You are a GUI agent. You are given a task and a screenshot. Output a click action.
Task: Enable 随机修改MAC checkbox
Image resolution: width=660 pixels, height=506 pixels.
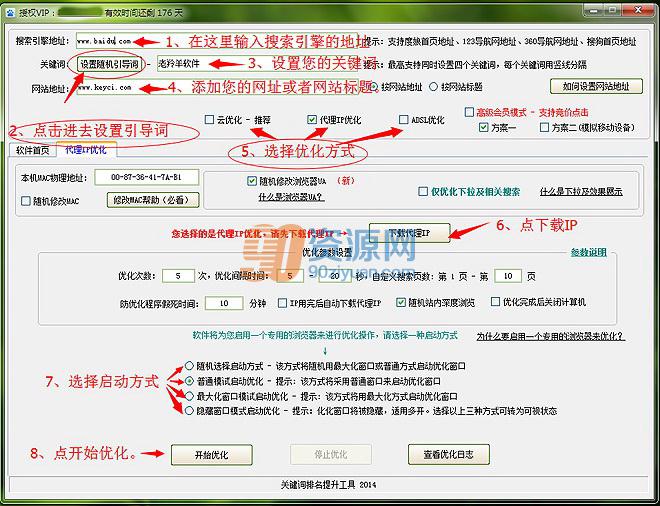26,201
